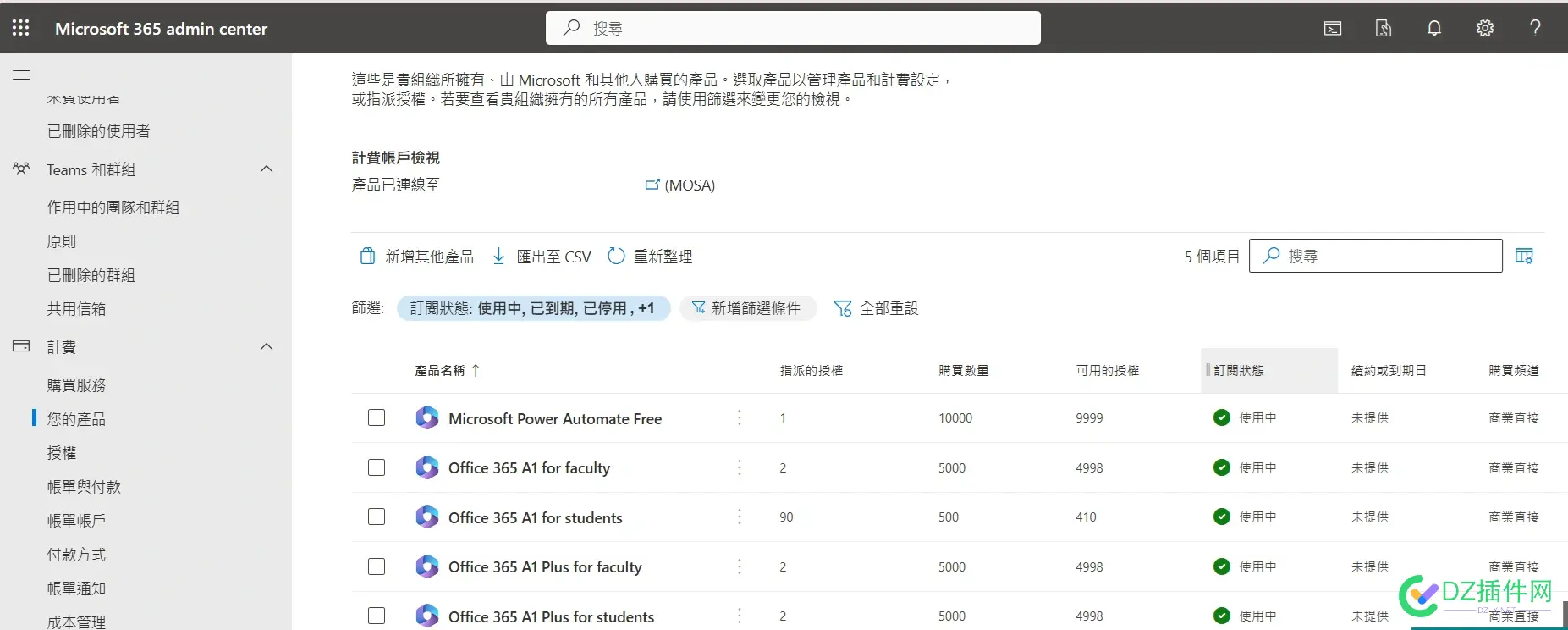Open notifications bell icon

(1434, 29)
